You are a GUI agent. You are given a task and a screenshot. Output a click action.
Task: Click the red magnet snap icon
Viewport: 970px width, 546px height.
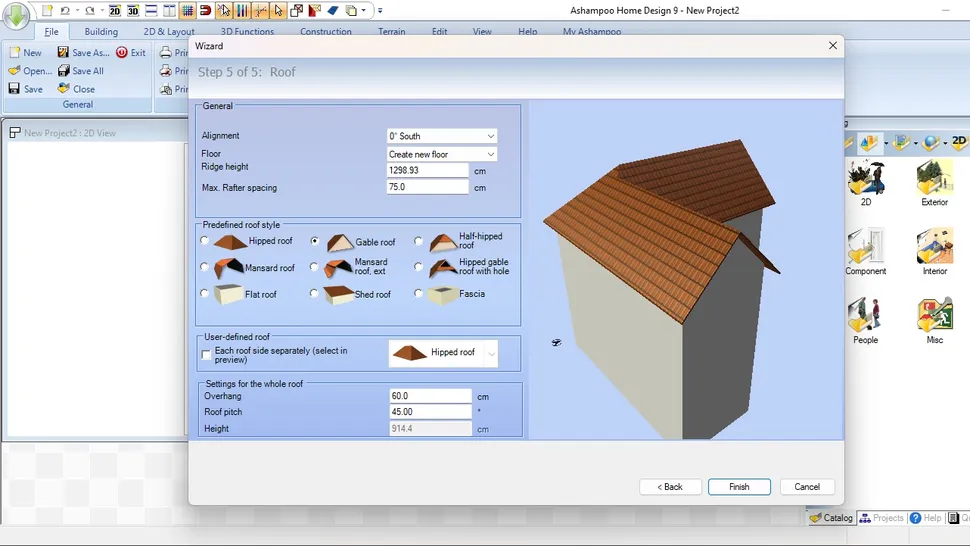coord(205,11)
